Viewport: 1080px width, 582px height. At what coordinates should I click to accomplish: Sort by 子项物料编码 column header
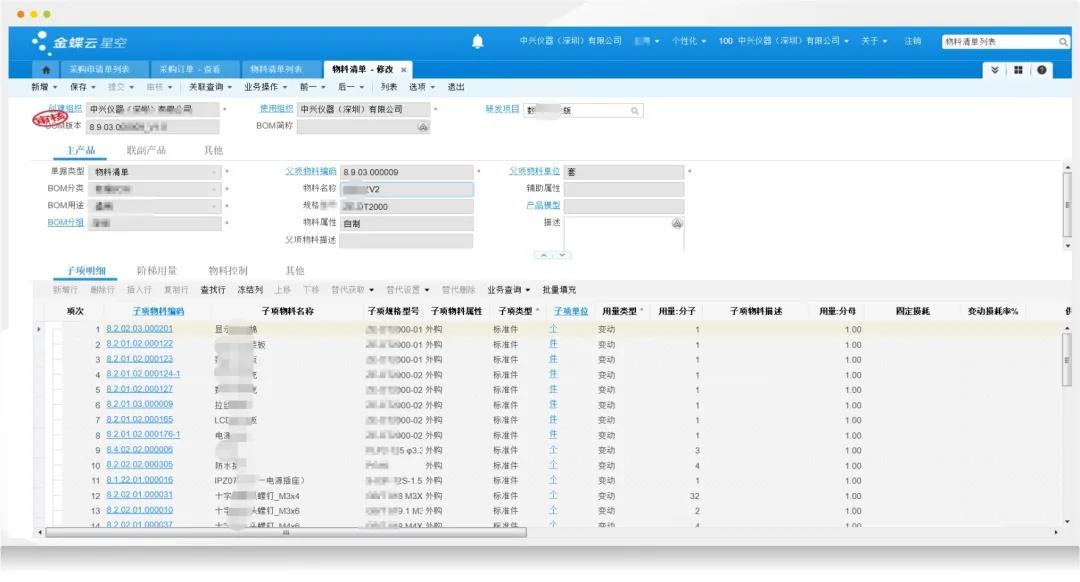(x=158, y=311)
